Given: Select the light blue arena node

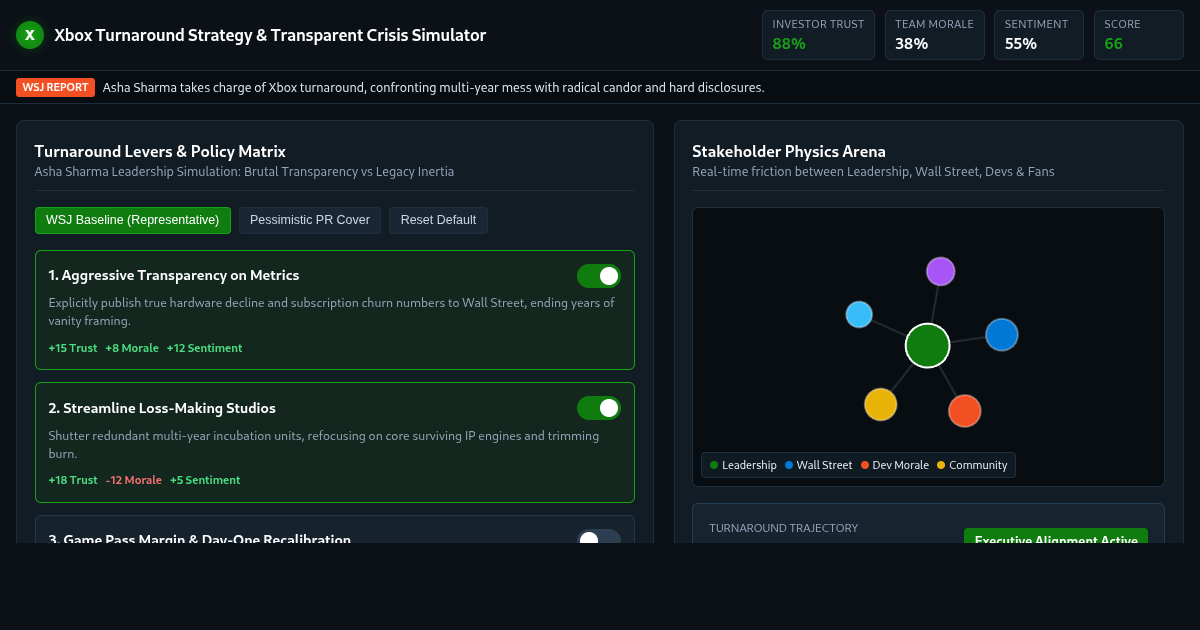Looking at the screenshot, I should pos(859,314).
